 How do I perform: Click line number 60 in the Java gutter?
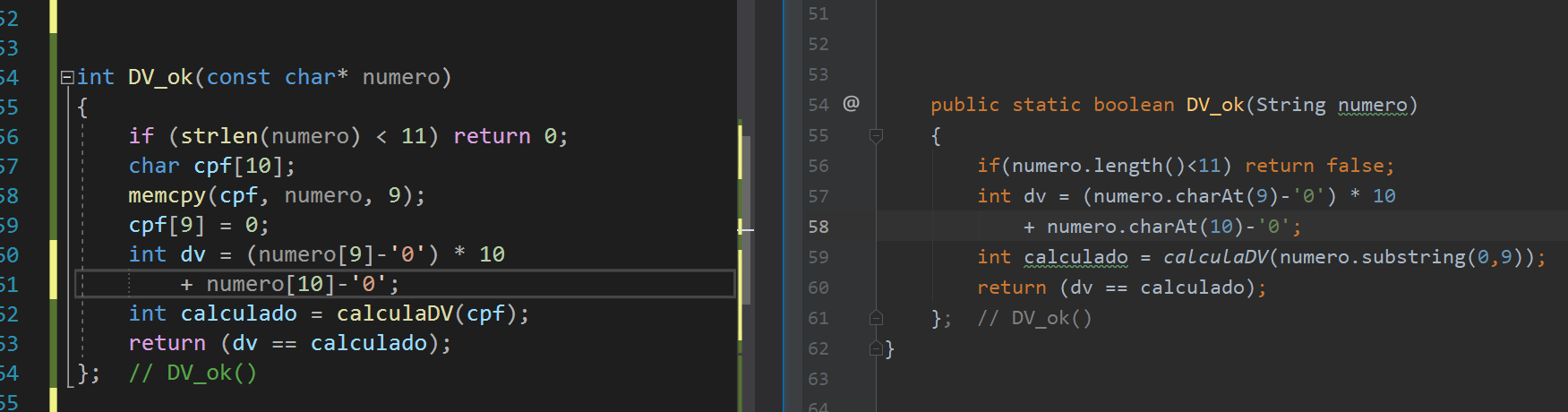pos(818,288)
